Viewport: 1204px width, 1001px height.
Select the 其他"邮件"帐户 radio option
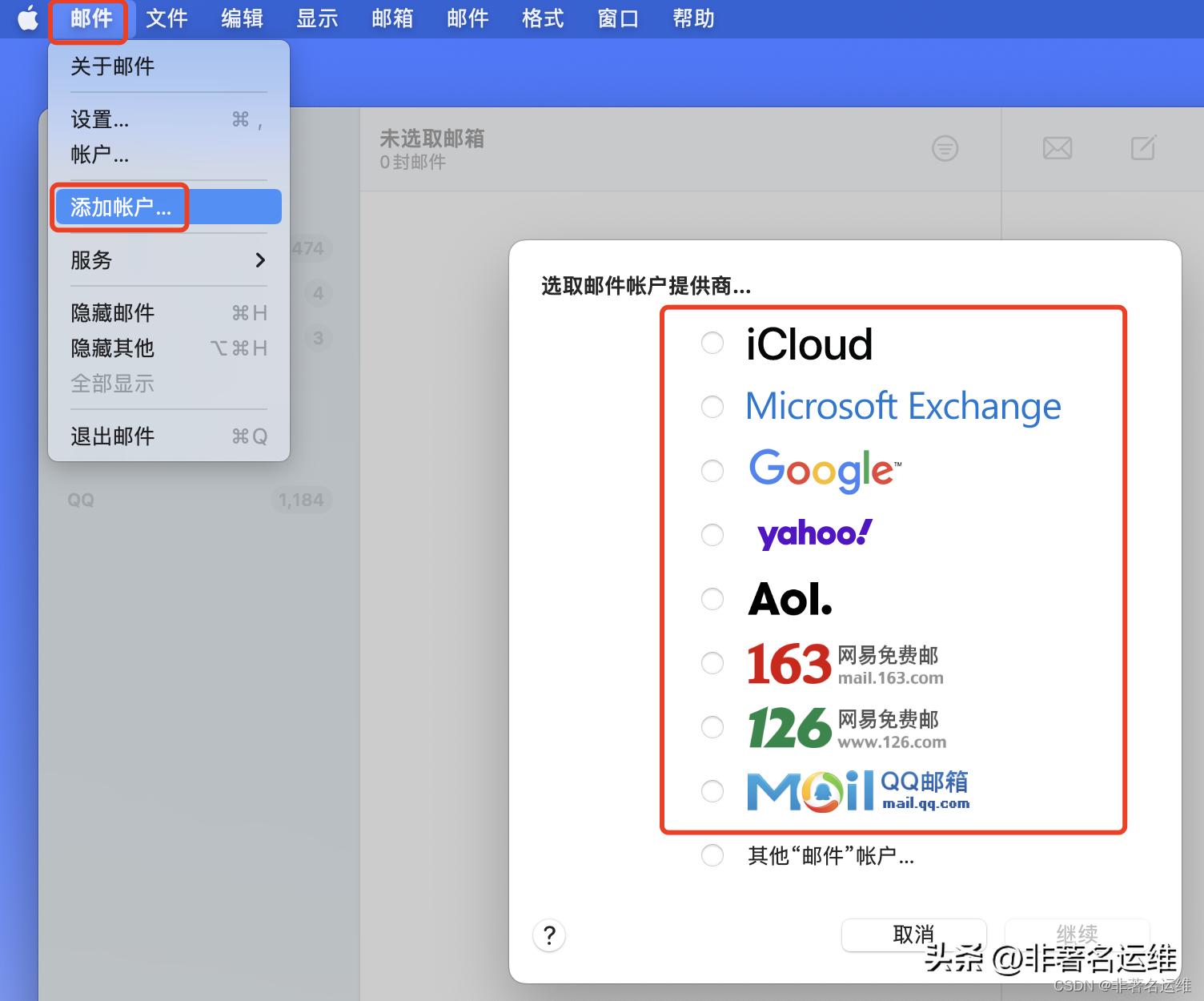tap(712, 855)
